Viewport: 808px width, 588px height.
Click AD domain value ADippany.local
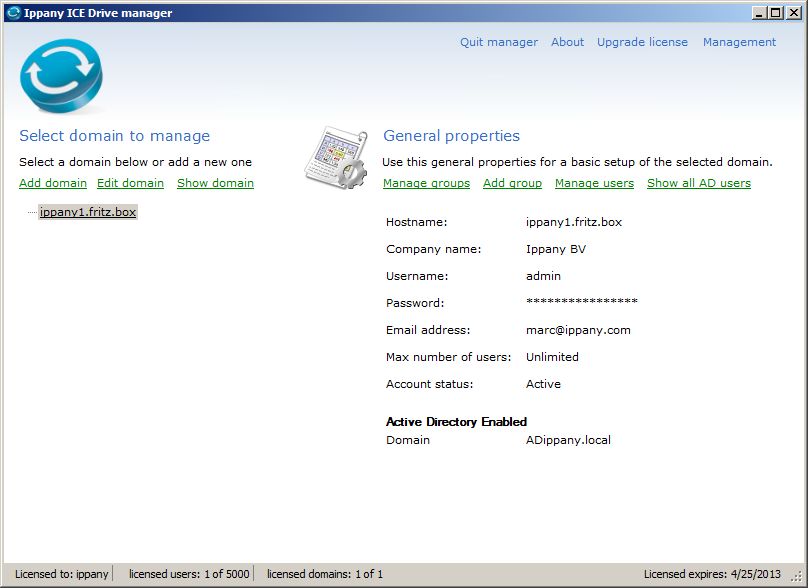[568, 440]
